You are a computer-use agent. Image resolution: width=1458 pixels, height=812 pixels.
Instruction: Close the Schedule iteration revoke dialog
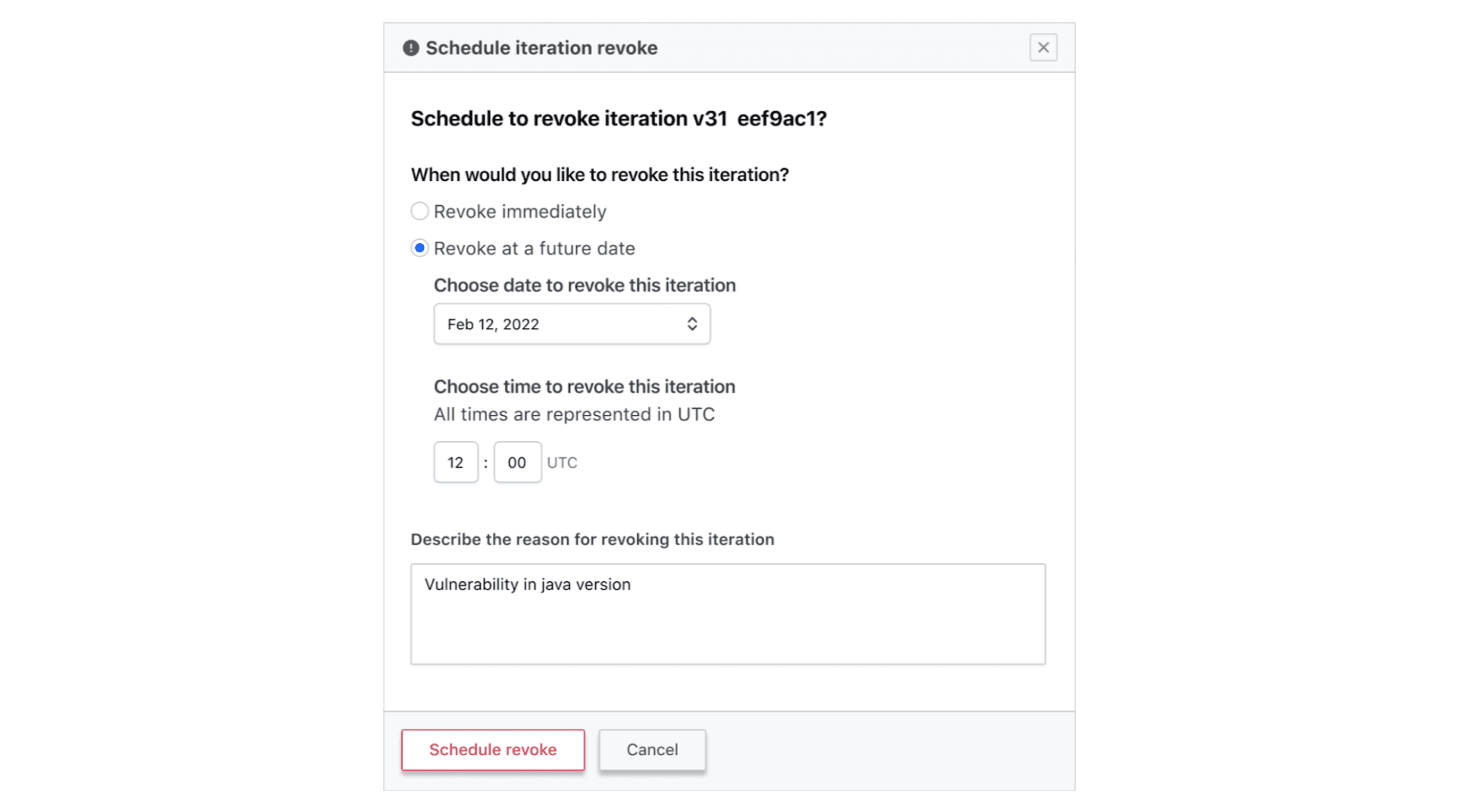pyautogui.click(x=1043, y=48)
